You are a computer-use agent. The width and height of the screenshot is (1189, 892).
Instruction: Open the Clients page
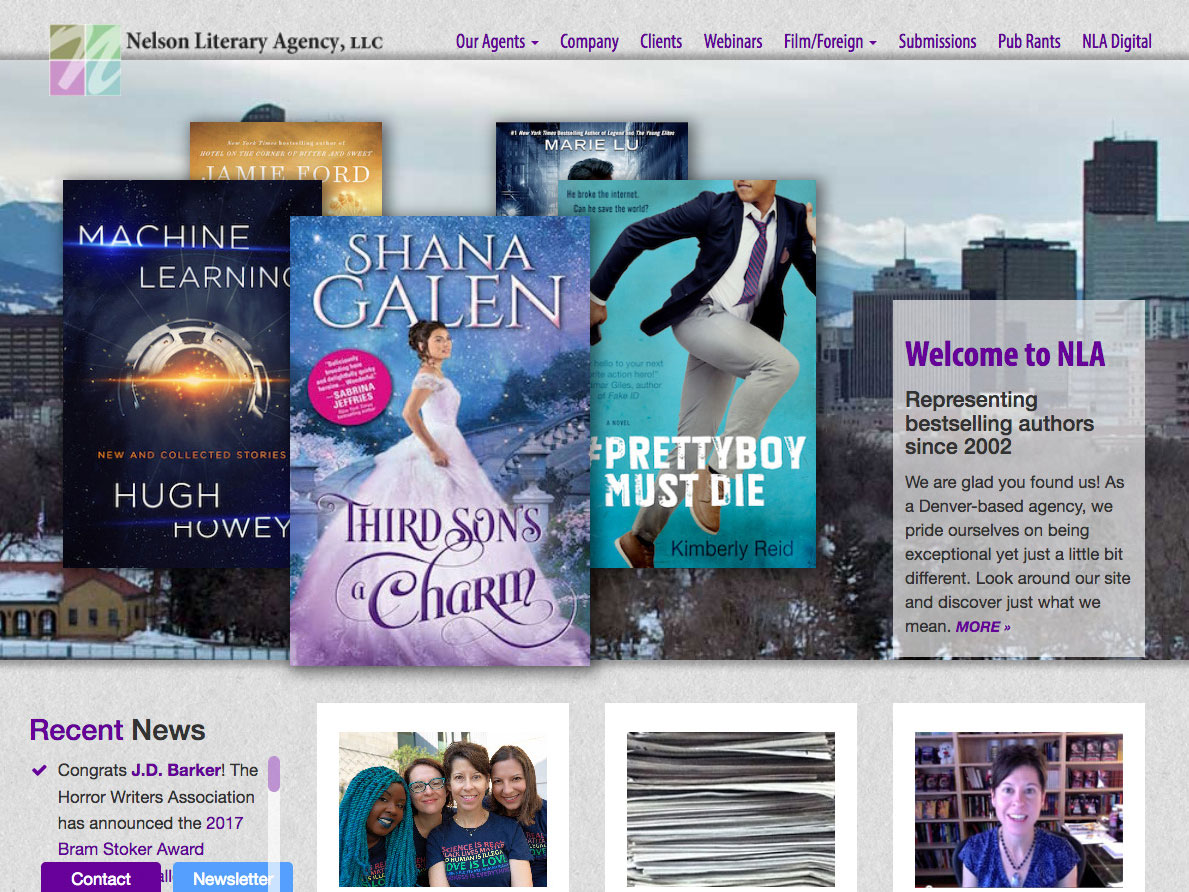click(x=660, y=42)
